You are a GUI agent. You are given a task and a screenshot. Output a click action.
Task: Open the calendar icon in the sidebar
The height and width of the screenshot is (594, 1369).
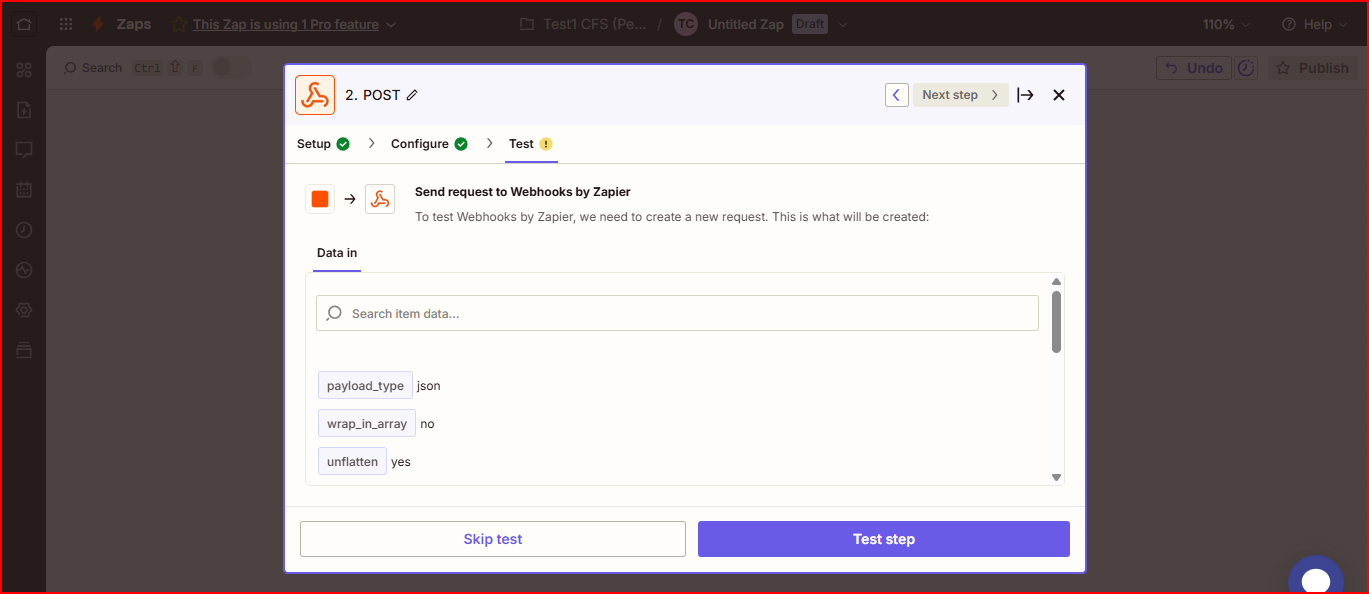(x=24, y=190)
